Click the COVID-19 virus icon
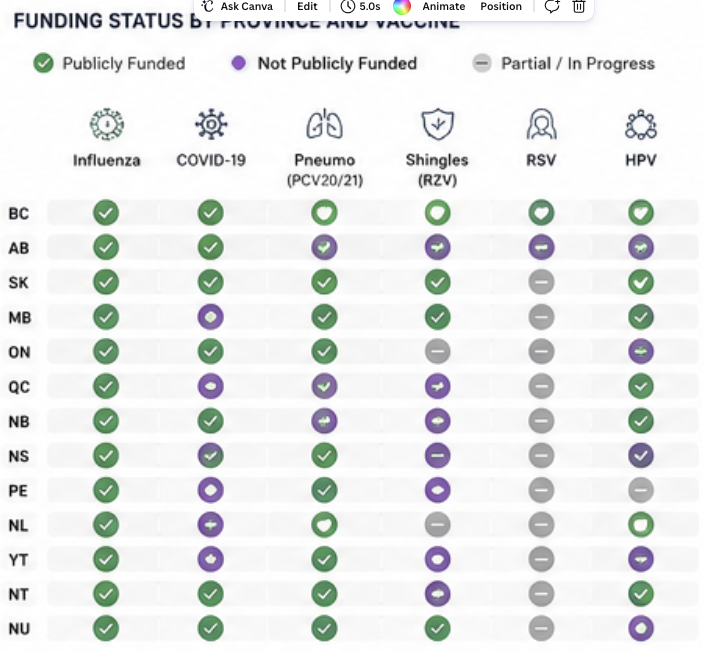Screen dimensions: 703x652 coord(211,124)
